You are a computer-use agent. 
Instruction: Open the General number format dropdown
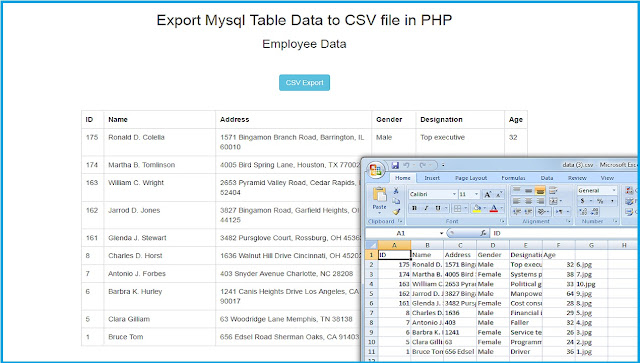point(613,190)
